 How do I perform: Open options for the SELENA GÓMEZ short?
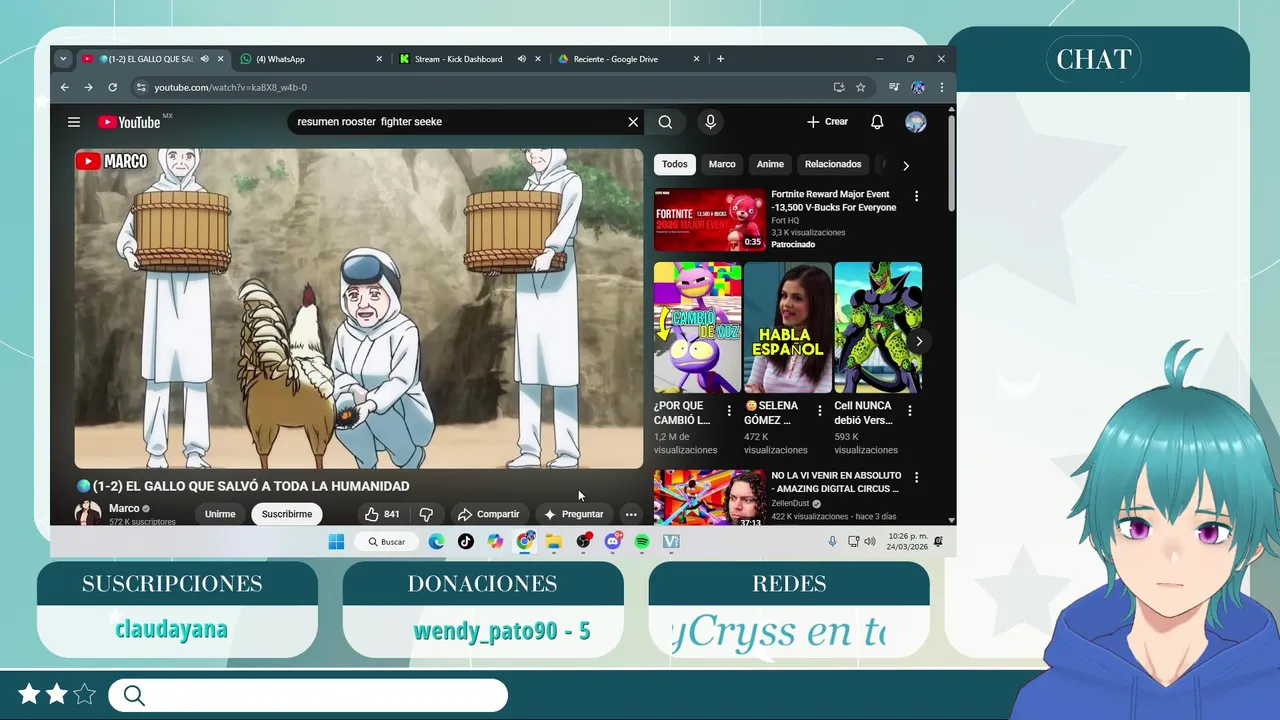tap(820, 411)
